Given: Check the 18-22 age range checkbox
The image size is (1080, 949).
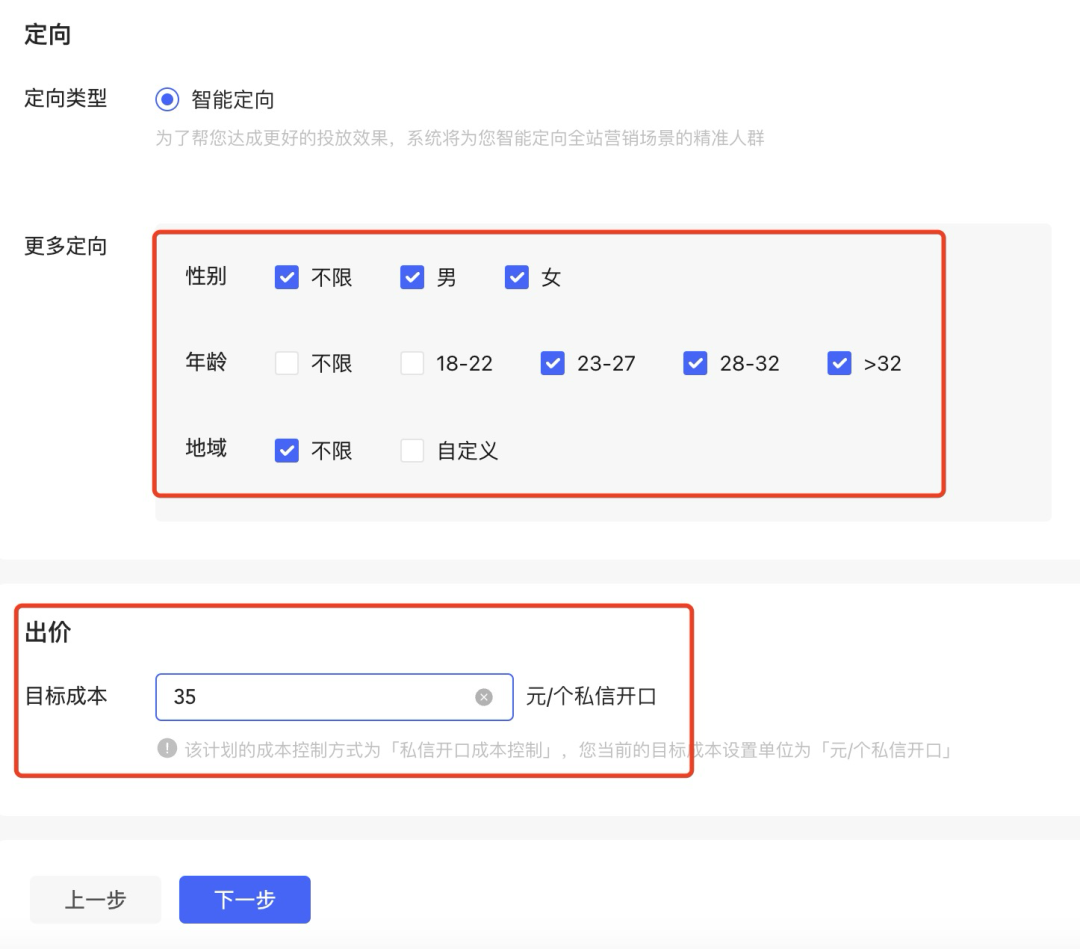Looking at the screenshot, I should 413,363.
